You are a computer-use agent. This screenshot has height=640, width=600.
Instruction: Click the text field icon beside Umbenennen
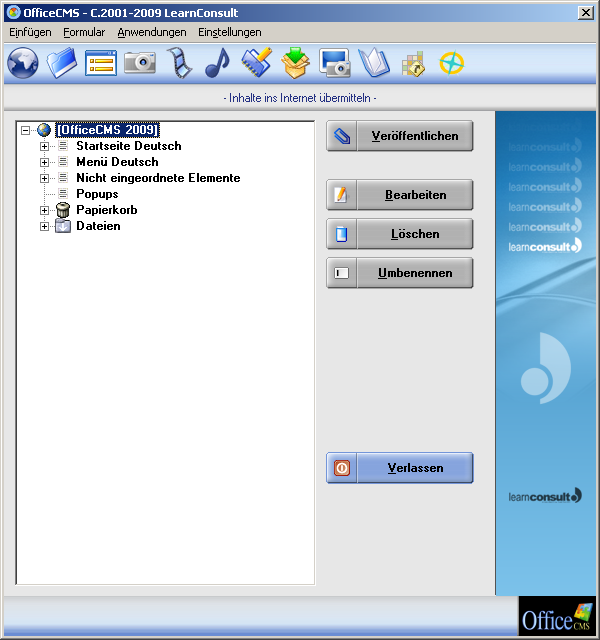click(x=342, y=273)
